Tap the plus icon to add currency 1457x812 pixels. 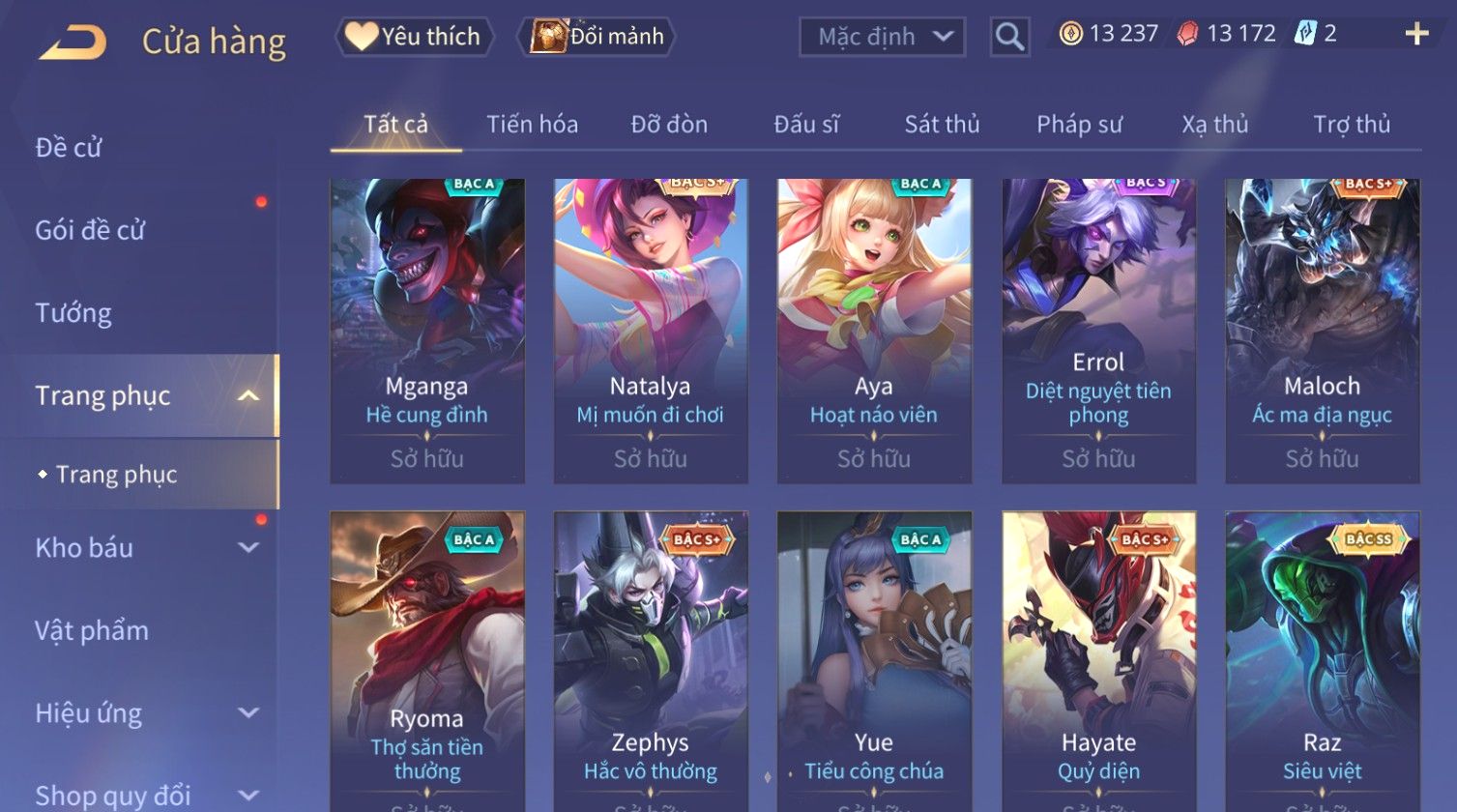pos(1416,35)
